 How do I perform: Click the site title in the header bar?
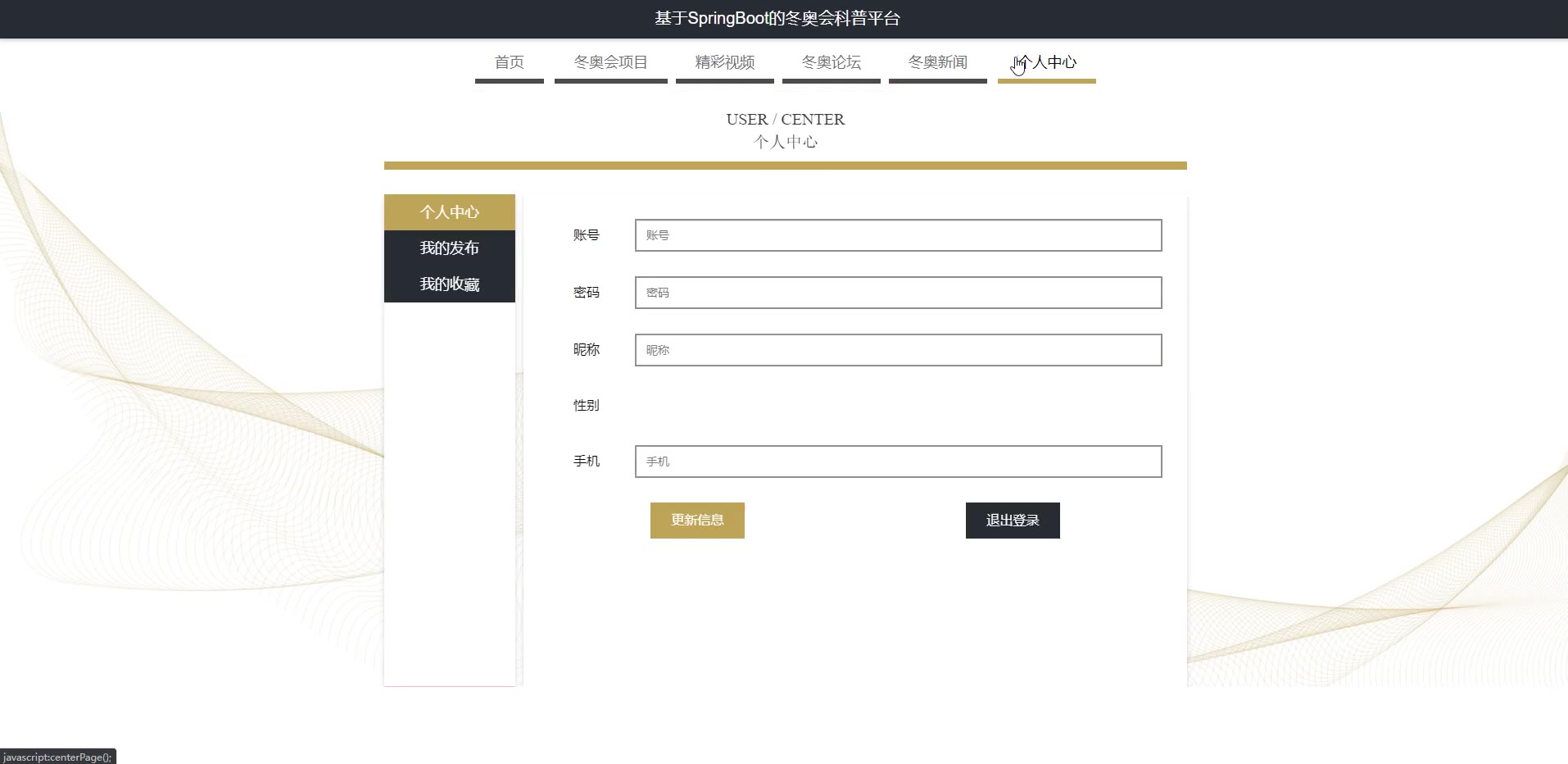777,19
